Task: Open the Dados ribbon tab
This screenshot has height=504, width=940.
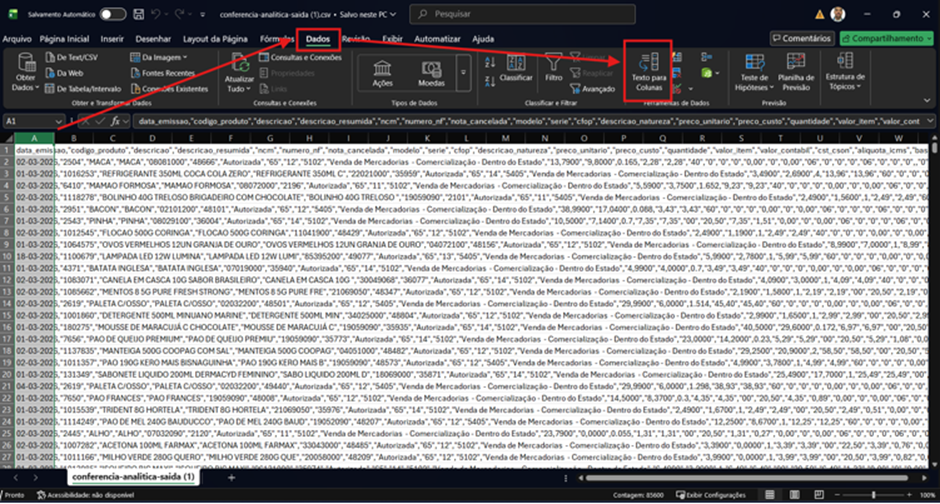Action: click(x=318, y=39)
